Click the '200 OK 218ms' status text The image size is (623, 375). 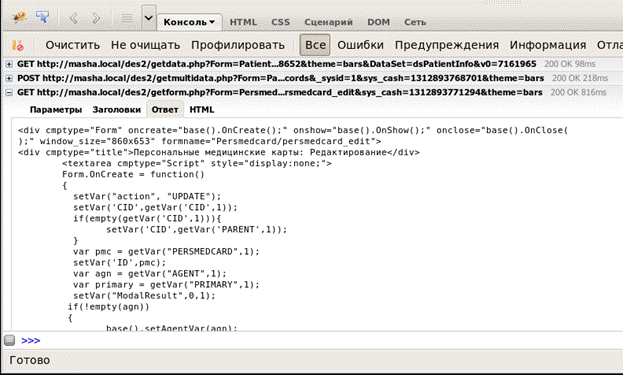(579, 78)
